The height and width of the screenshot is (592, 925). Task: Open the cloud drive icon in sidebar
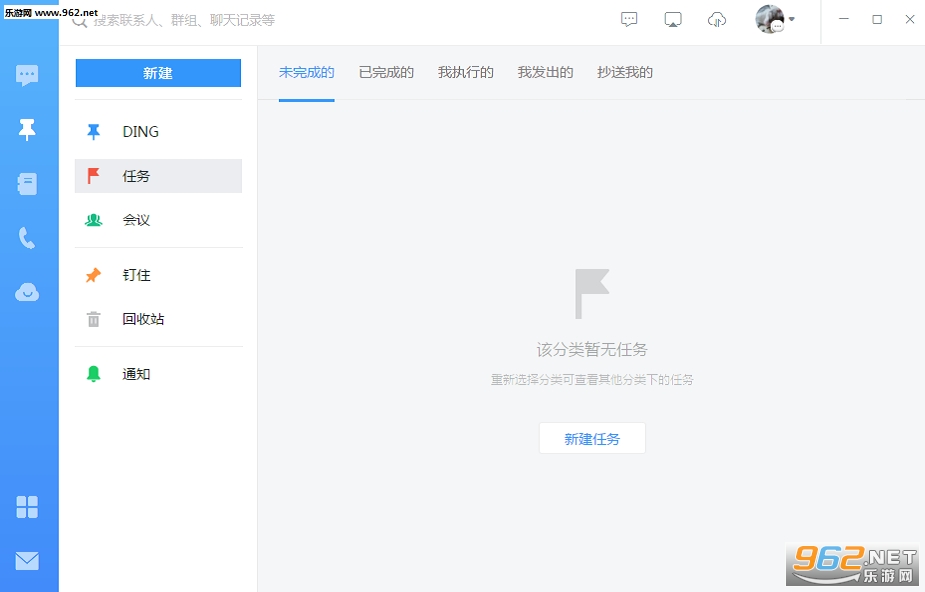(x=27, y=292)
